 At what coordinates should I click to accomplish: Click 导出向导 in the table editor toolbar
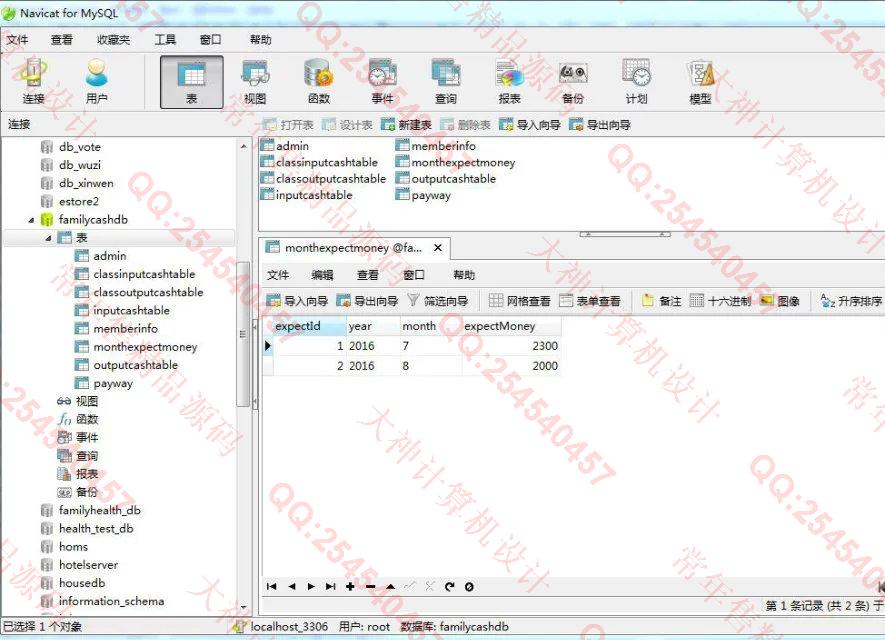pos(367,301)
